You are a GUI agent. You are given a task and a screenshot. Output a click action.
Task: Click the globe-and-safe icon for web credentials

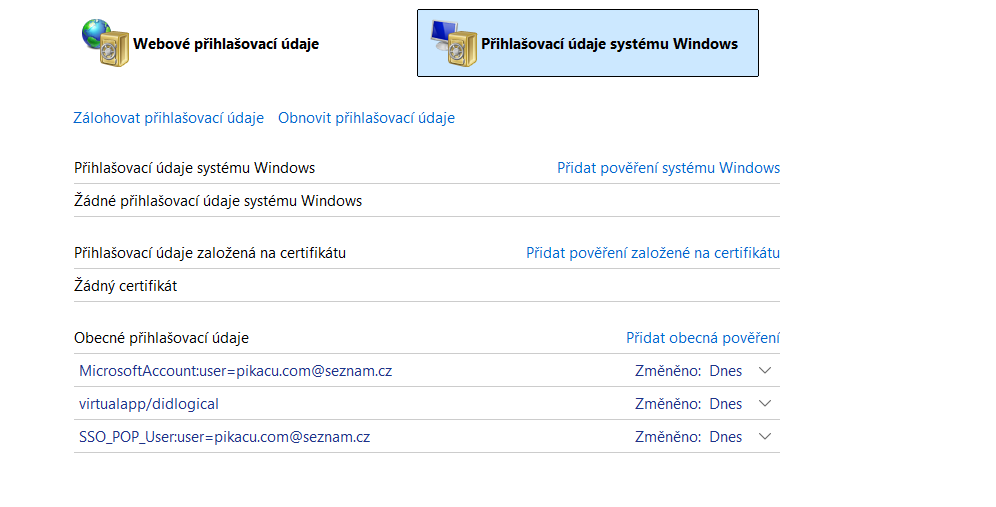click(x=105, y=43)
